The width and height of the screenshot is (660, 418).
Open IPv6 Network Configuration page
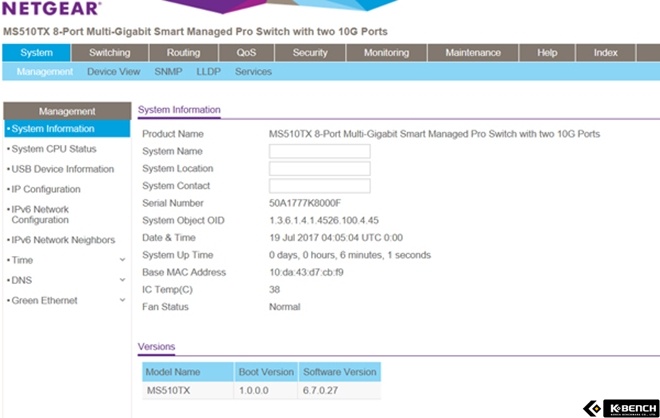click(x=40, y=215)
